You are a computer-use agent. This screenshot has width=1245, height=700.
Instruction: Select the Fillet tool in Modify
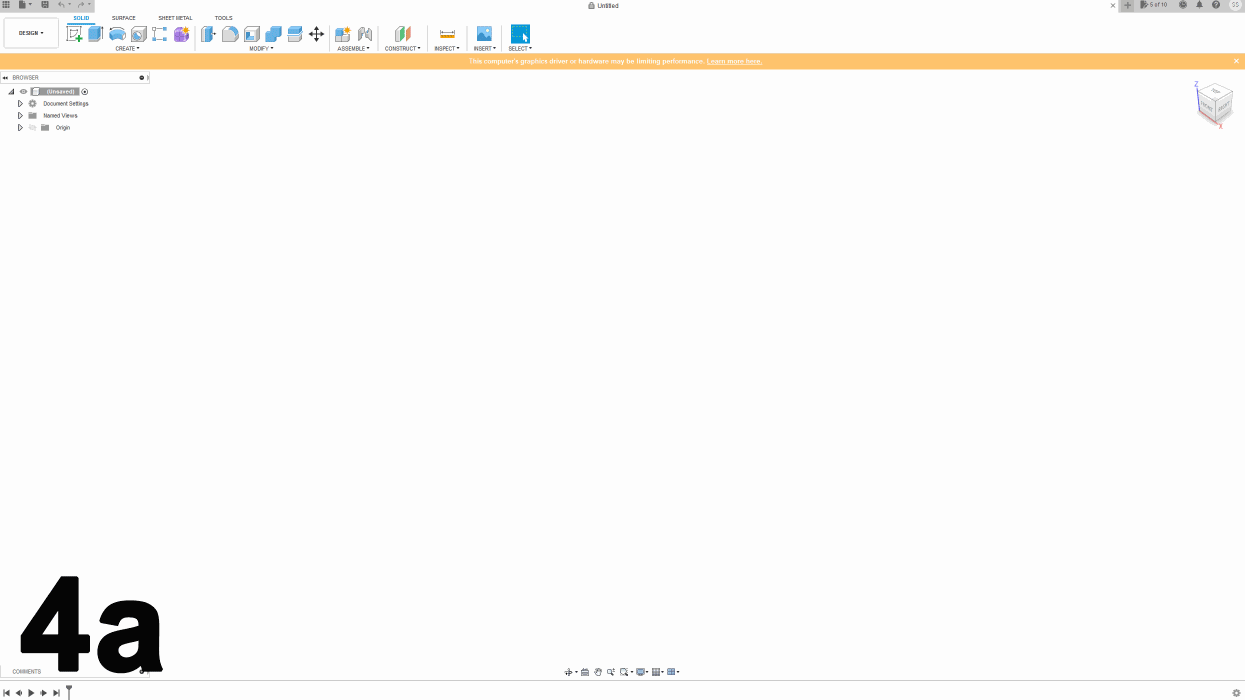(x=230, y=33)
